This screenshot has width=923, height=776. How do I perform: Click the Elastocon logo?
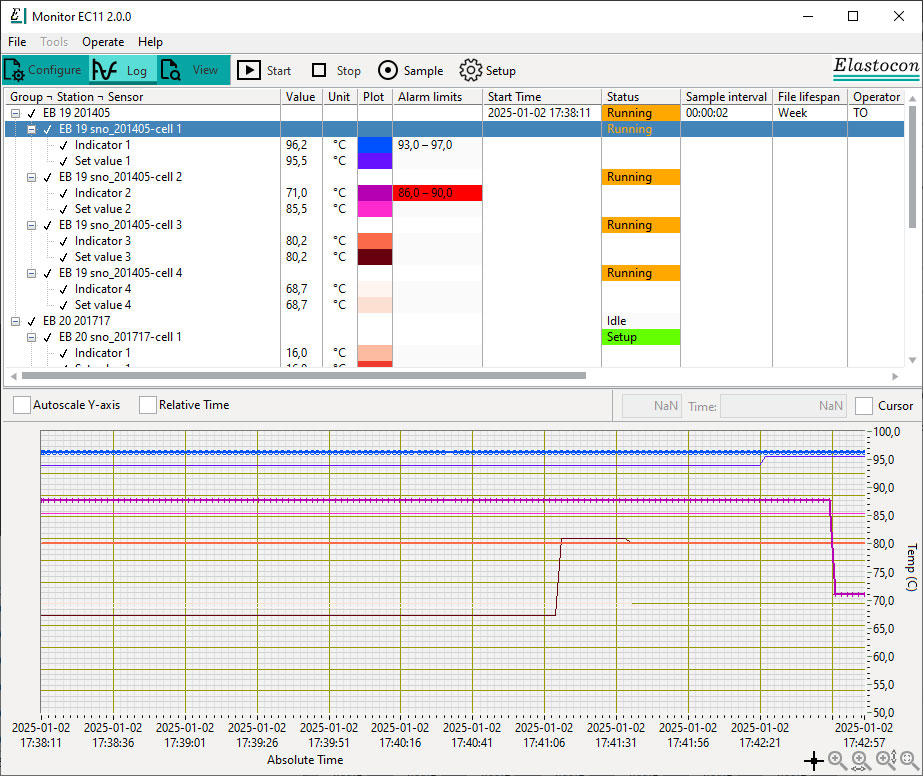point(876,67)
